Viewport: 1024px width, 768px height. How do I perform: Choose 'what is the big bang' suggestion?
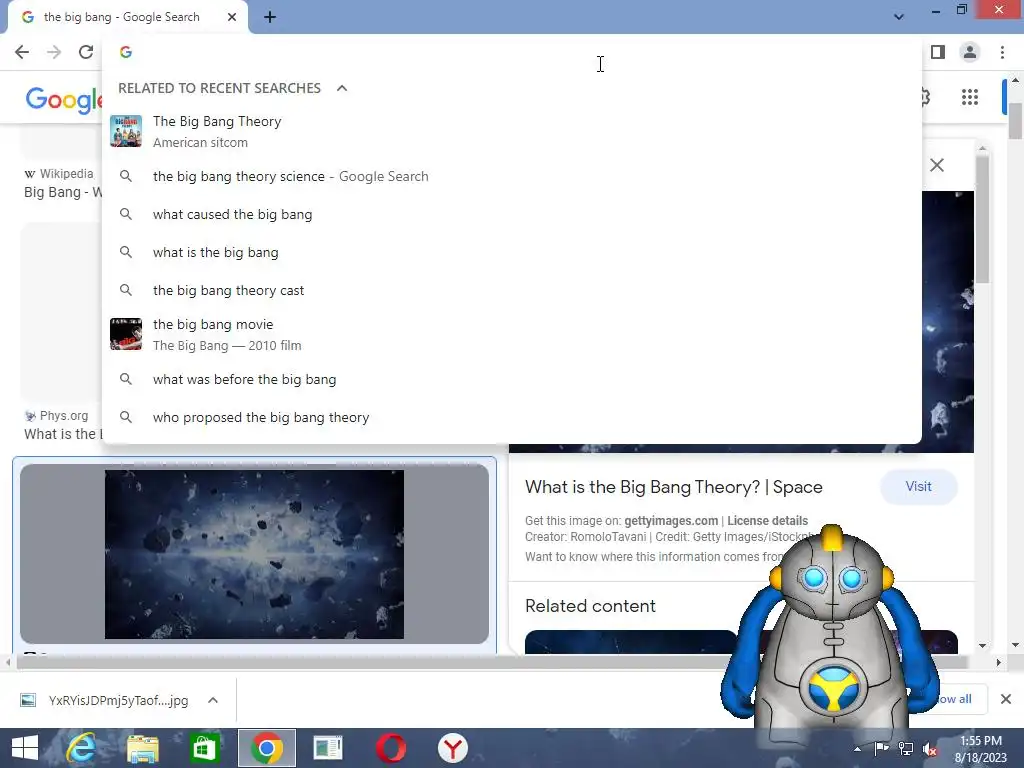[512, 252]
